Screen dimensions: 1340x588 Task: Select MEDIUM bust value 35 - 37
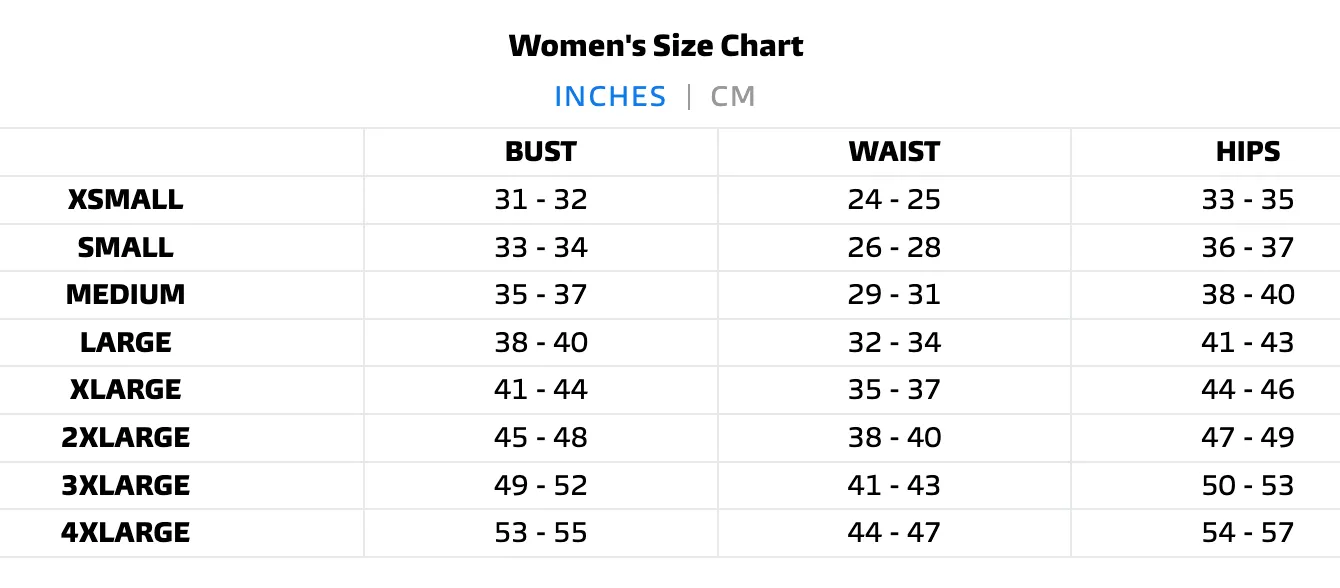tap(541, 295)
